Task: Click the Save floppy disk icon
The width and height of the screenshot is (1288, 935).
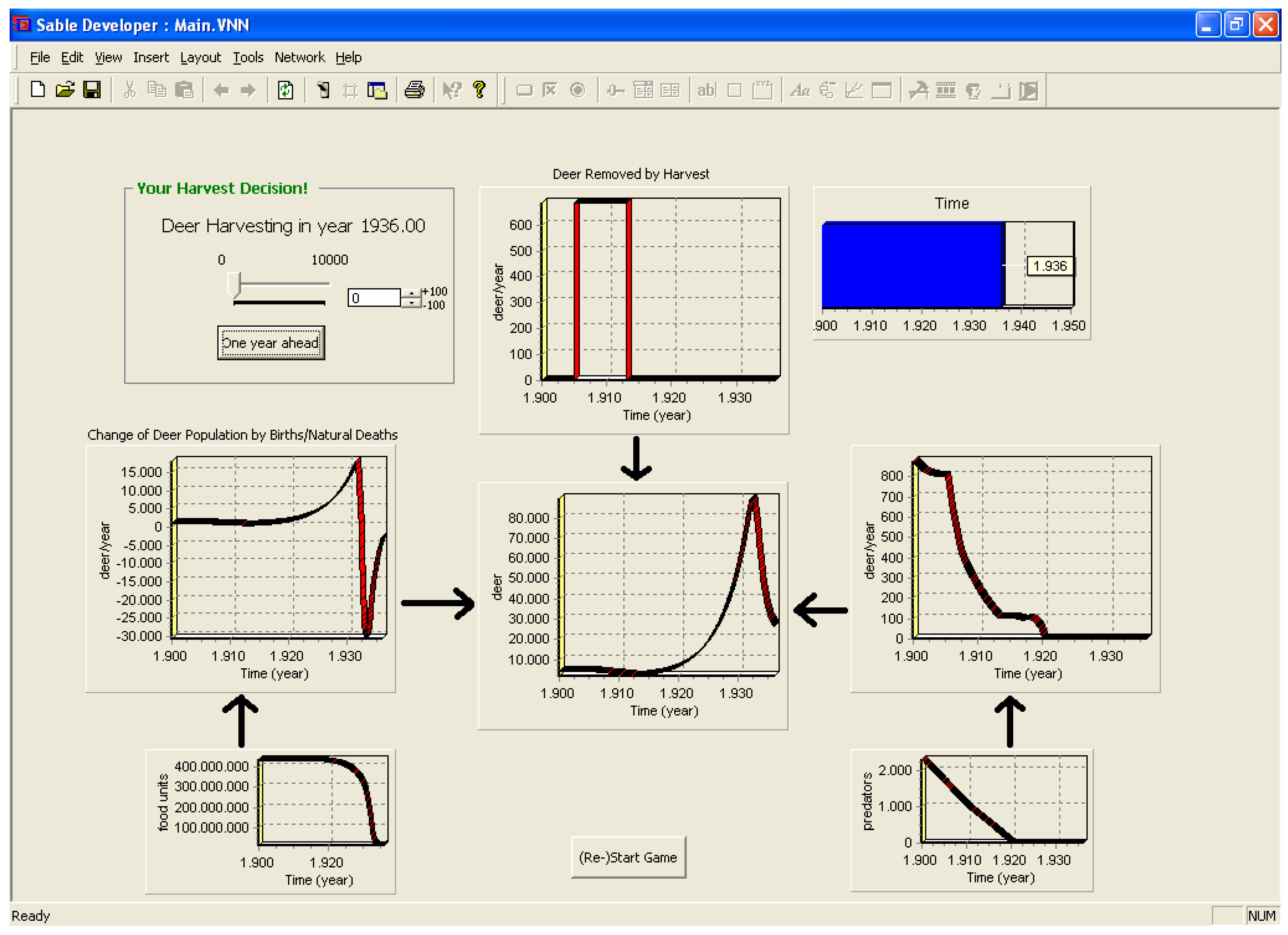Action: click(91, 90)
